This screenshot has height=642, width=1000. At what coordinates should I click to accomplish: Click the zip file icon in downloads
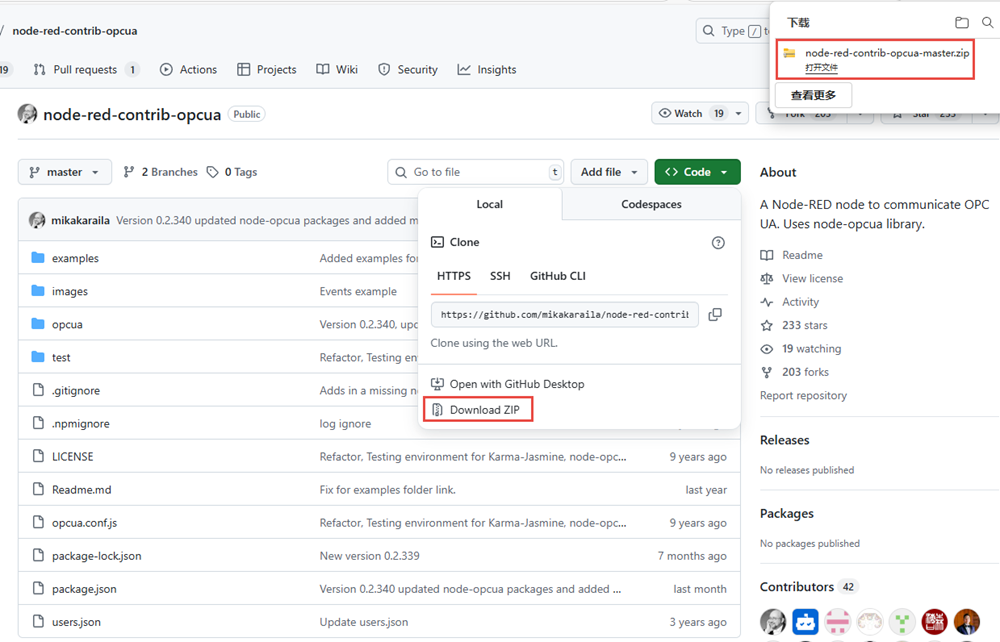(x=790, y=54)
